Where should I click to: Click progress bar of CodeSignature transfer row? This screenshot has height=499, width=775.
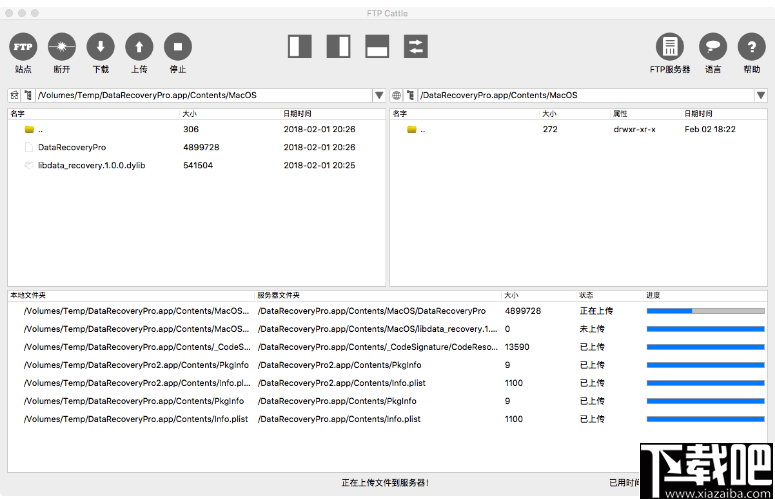(705, 347)
